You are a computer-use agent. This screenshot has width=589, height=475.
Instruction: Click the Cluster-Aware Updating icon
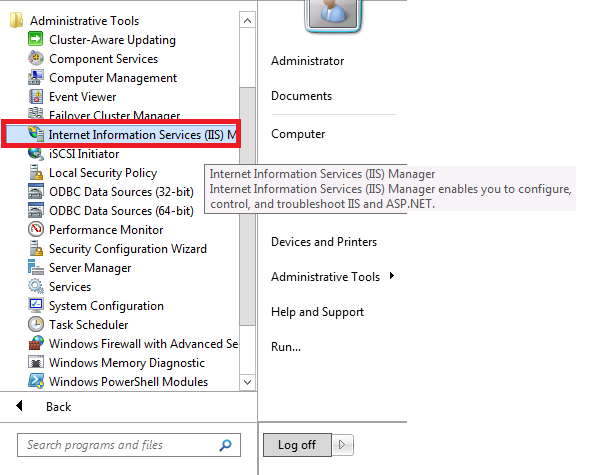coord(36,39)
